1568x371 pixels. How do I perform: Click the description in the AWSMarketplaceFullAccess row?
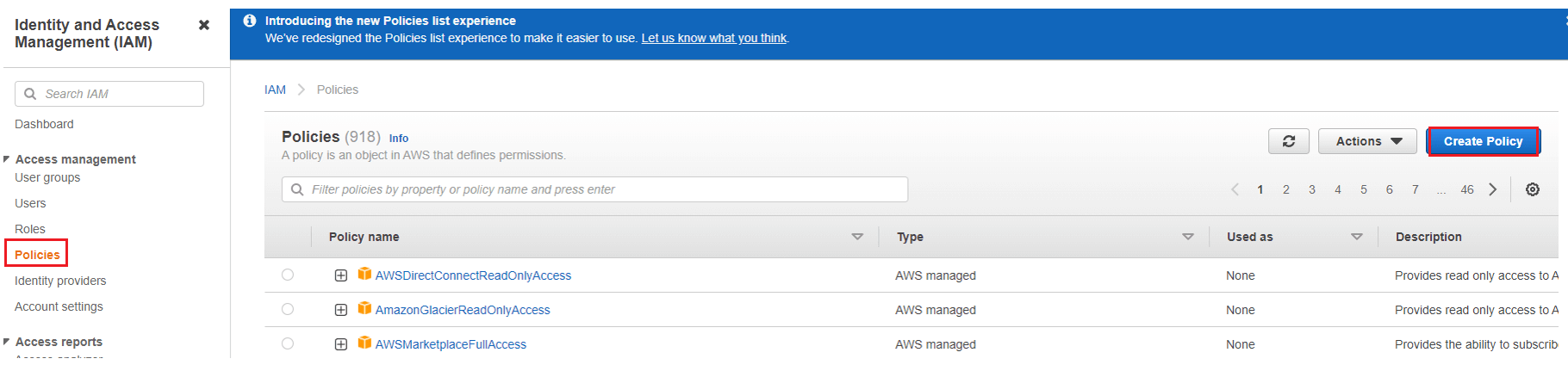point(1477,344)
